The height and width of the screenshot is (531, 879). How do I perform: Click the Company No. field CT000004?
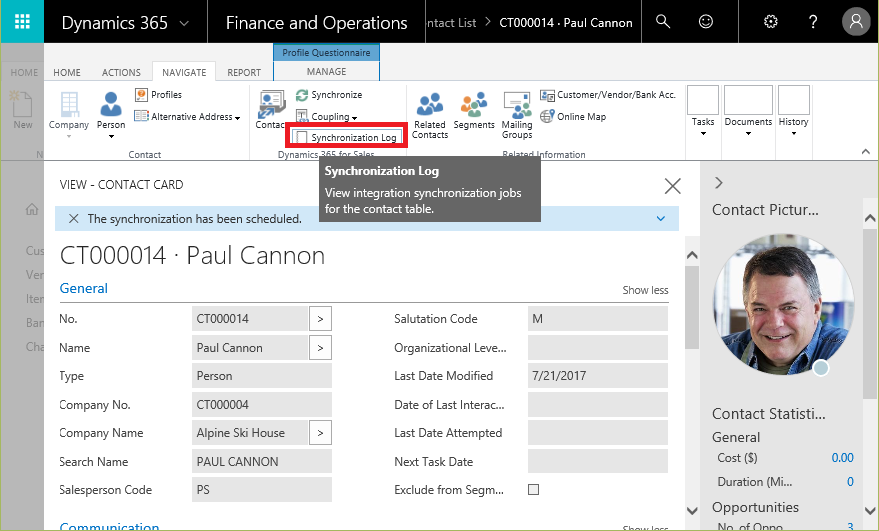pos(262,404)
